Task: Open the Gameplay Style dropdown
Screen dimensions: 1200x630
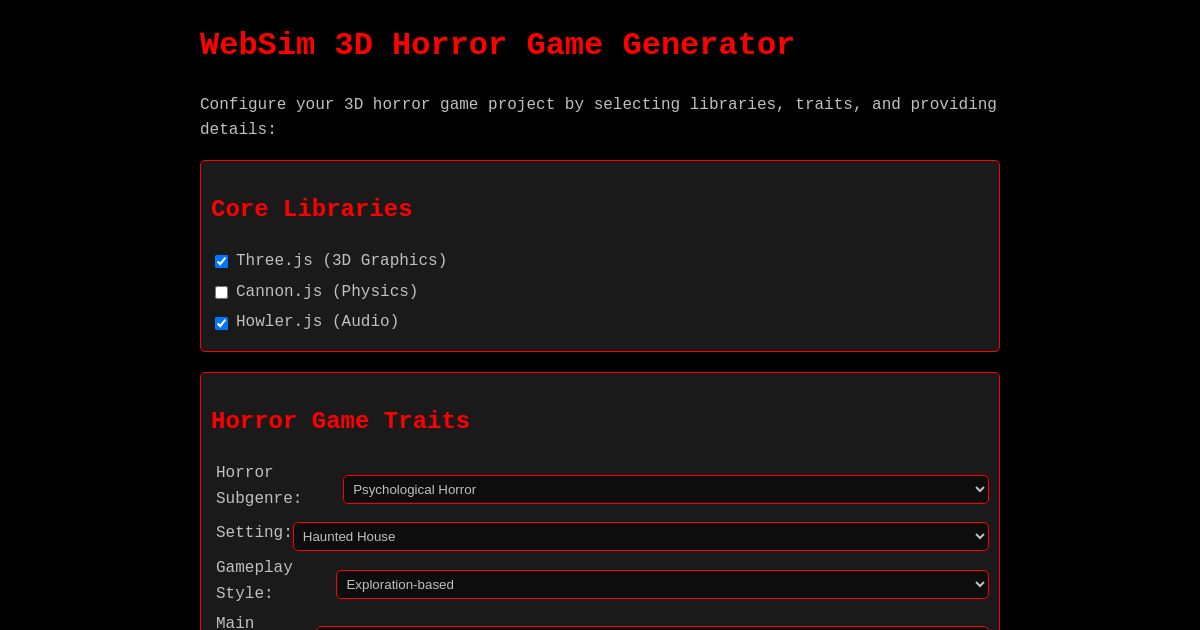Action: (x=663, y=584)
